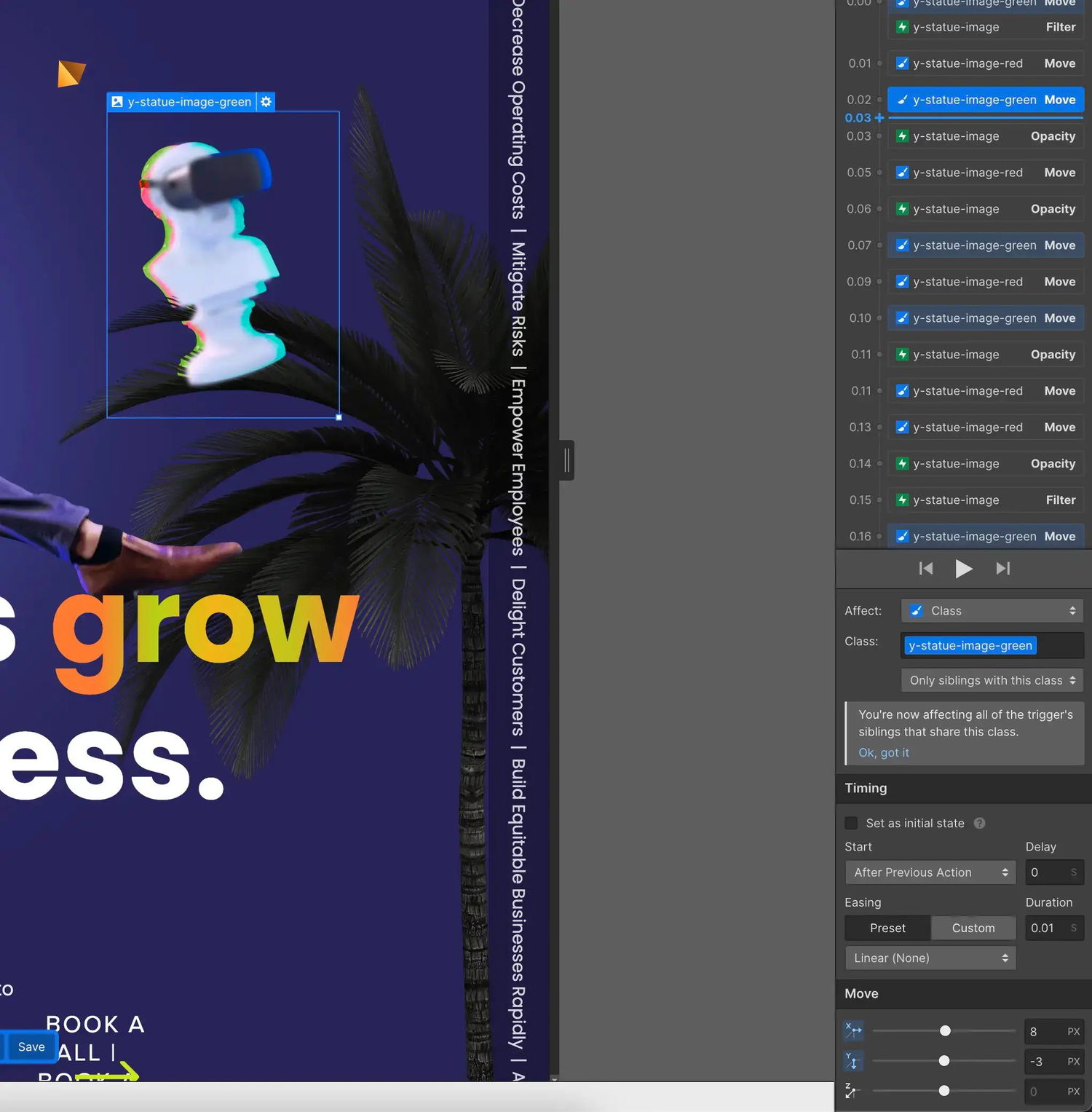Viewport: 1092px width, 1112px height.
Task: Open the Start After Previous Action dropdown
Action: coord(930,872)
